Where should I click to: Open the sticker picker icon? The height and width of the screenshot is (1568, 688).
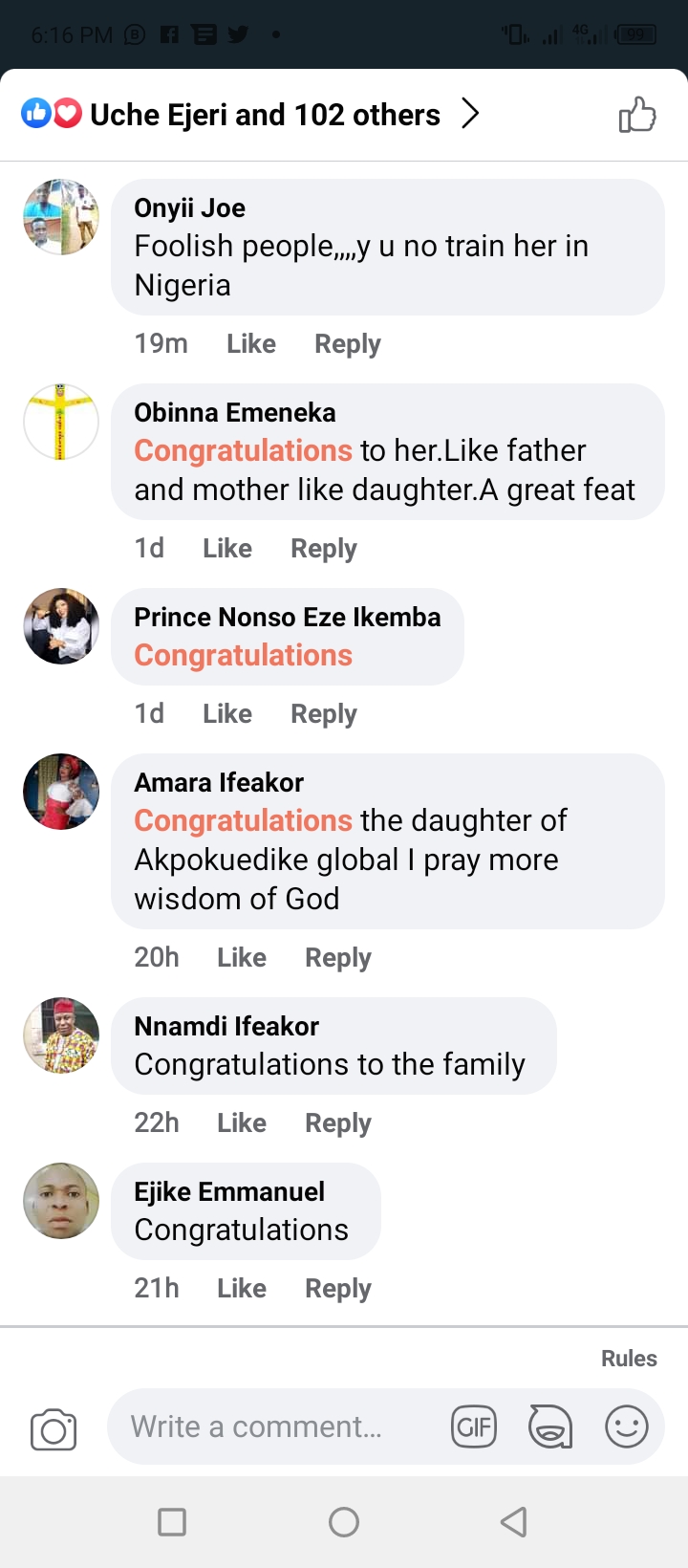(x=550, y=1427)
